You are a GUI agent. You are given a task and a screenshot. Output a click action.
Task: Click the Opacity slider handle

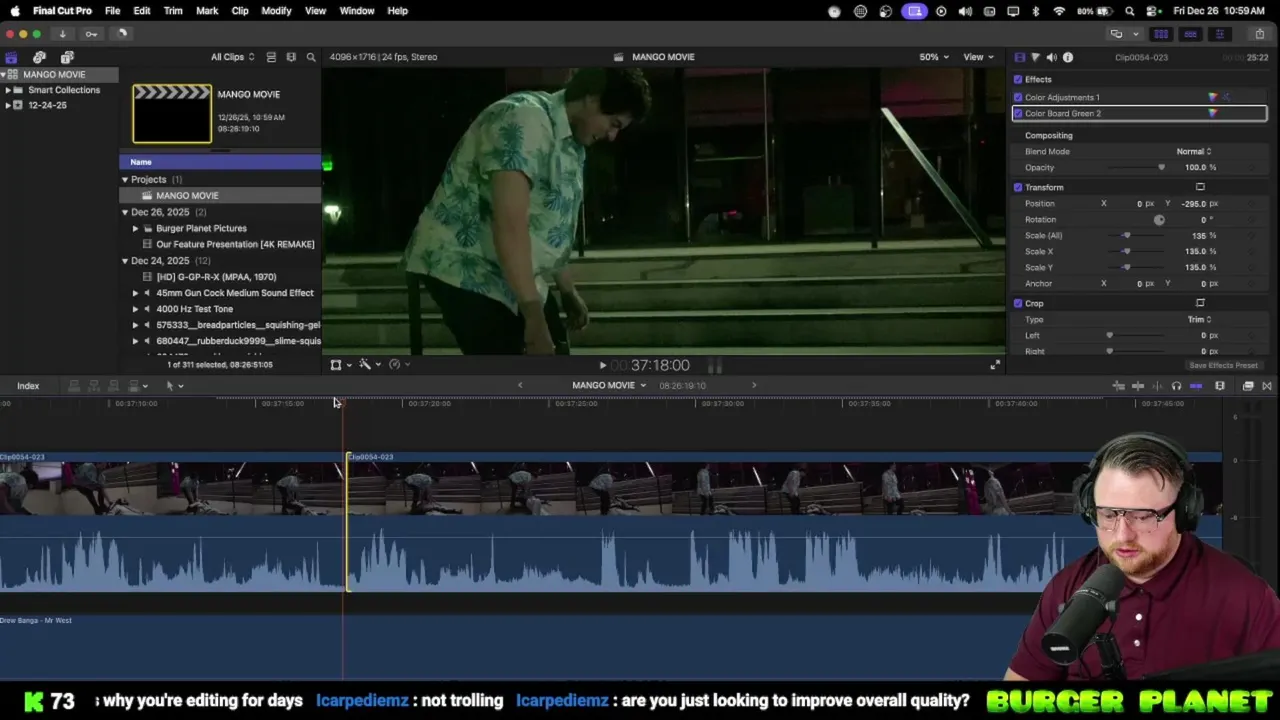pyautogui.click(x=1161, y=167)
